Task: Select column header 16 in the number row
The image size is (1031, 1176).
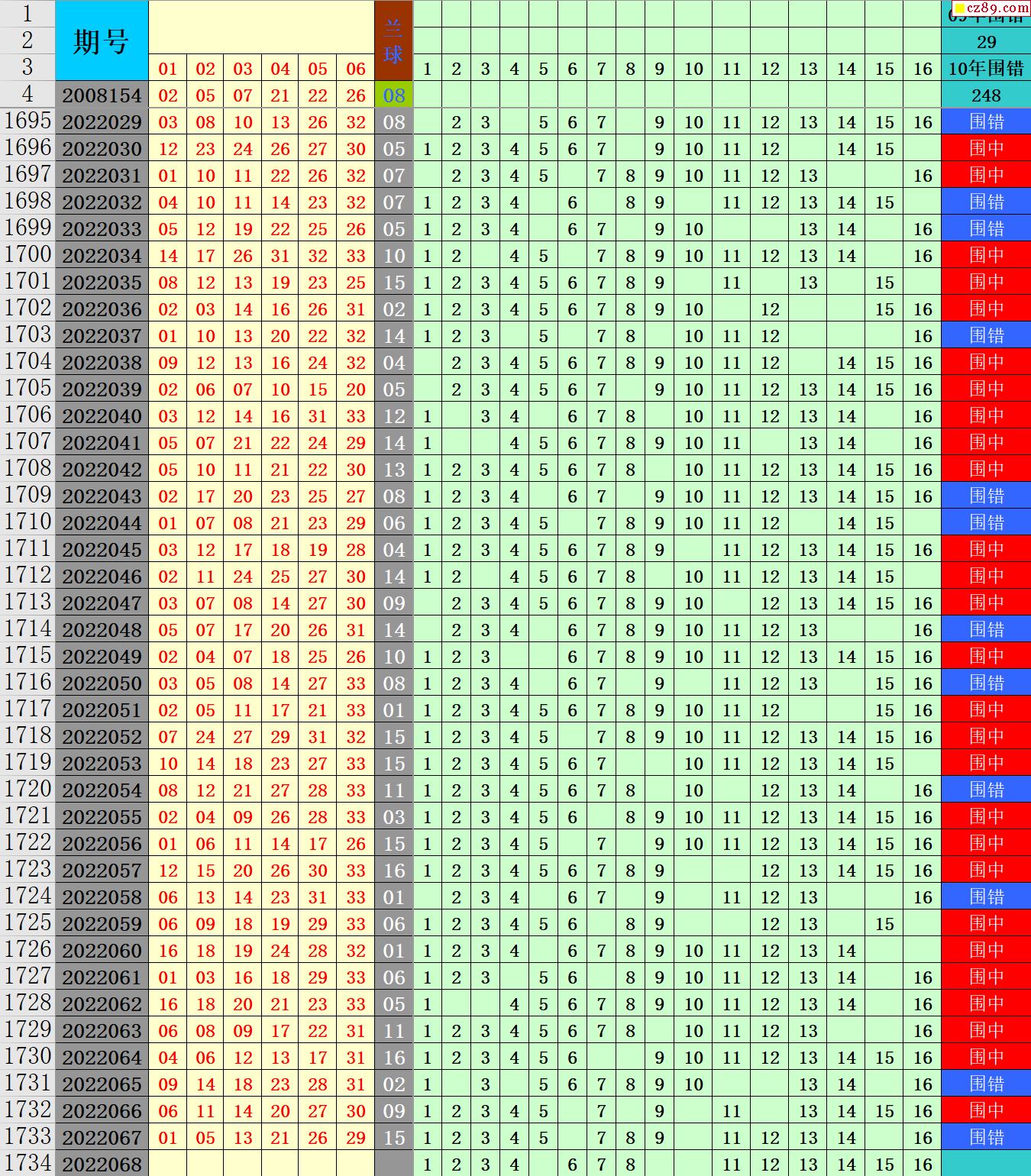Action: 923,69
